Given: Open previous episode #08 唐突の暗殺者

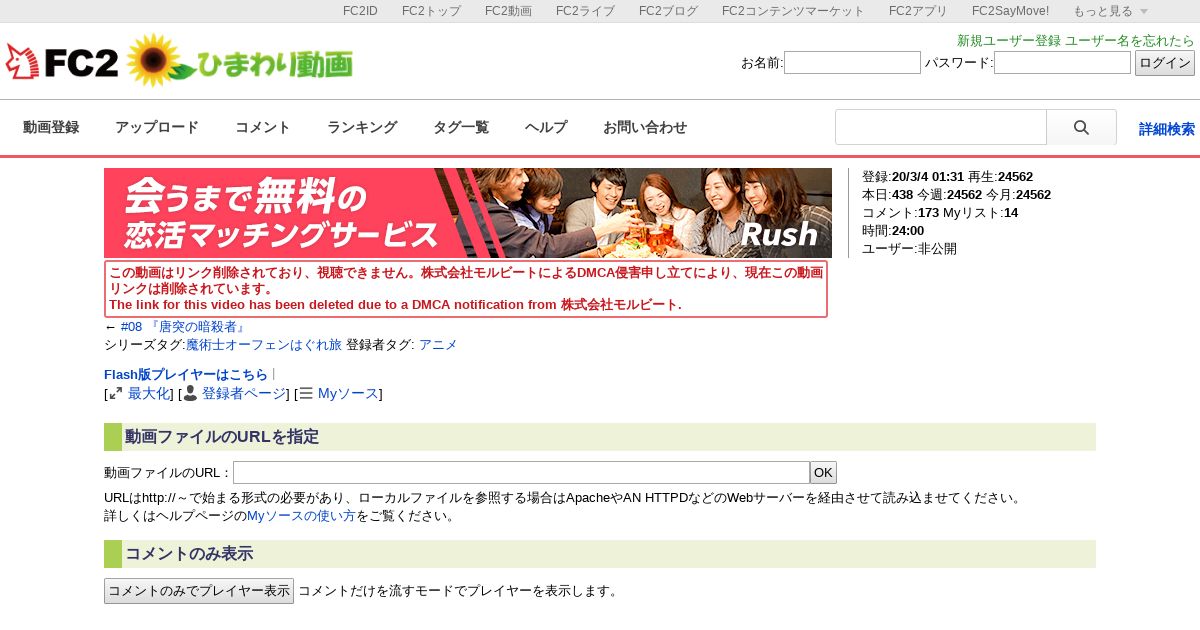Looking at the screenshot, I should coord(184,327).
